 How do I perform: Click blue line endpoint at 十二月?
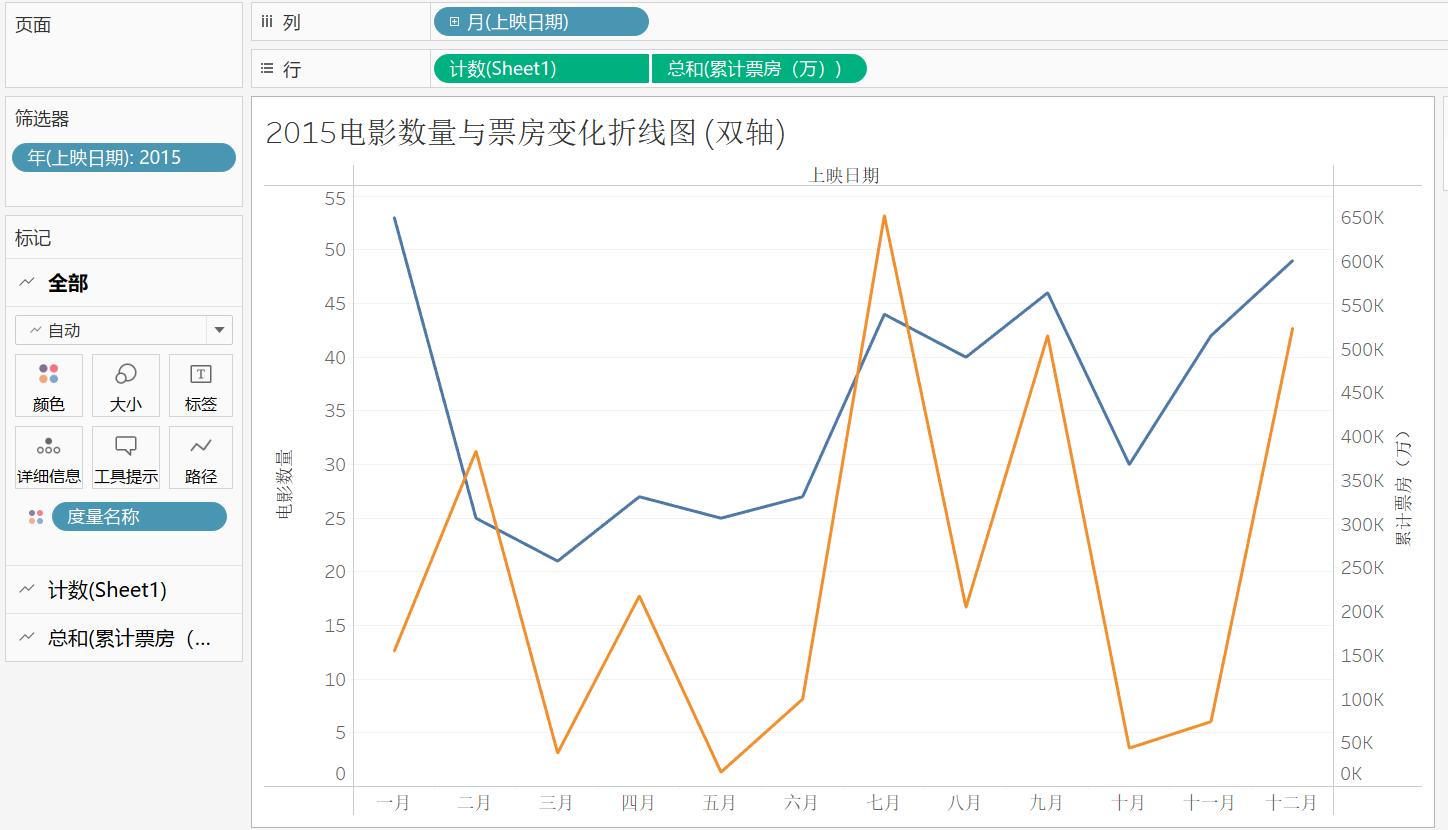[x=1293, y=261]
